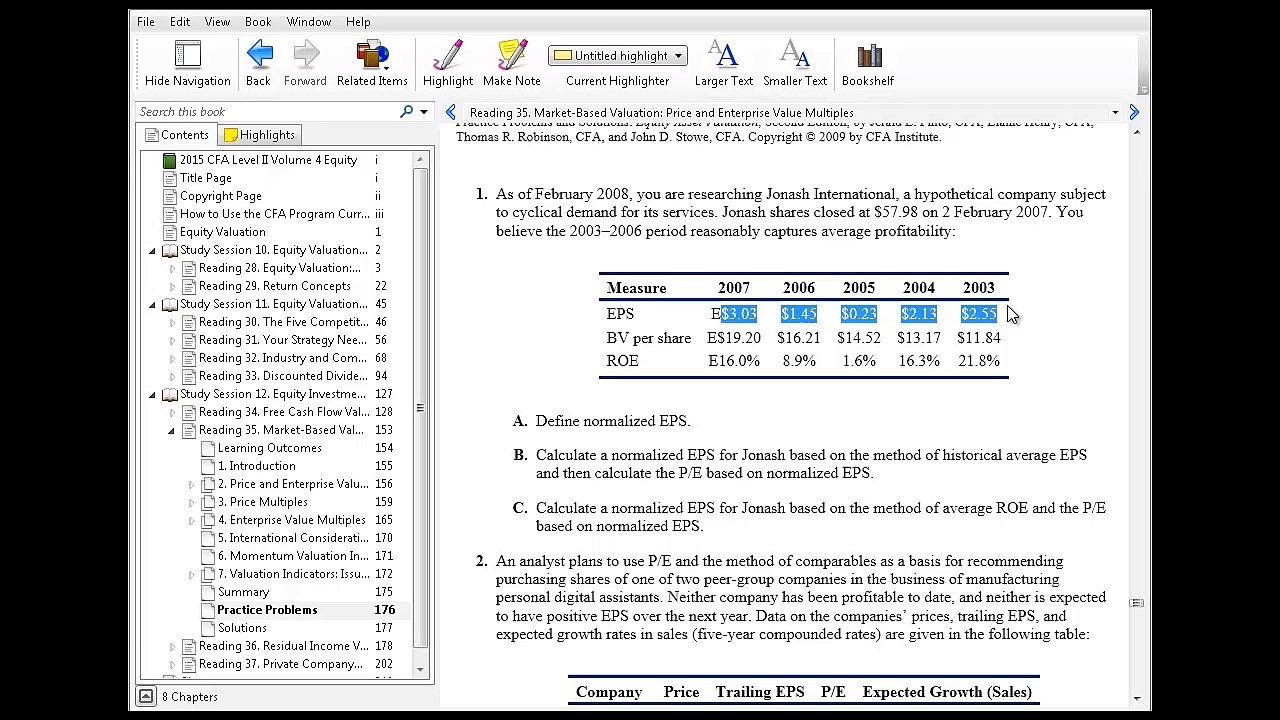
Task: Open the File menu
Action: (146, 22)
